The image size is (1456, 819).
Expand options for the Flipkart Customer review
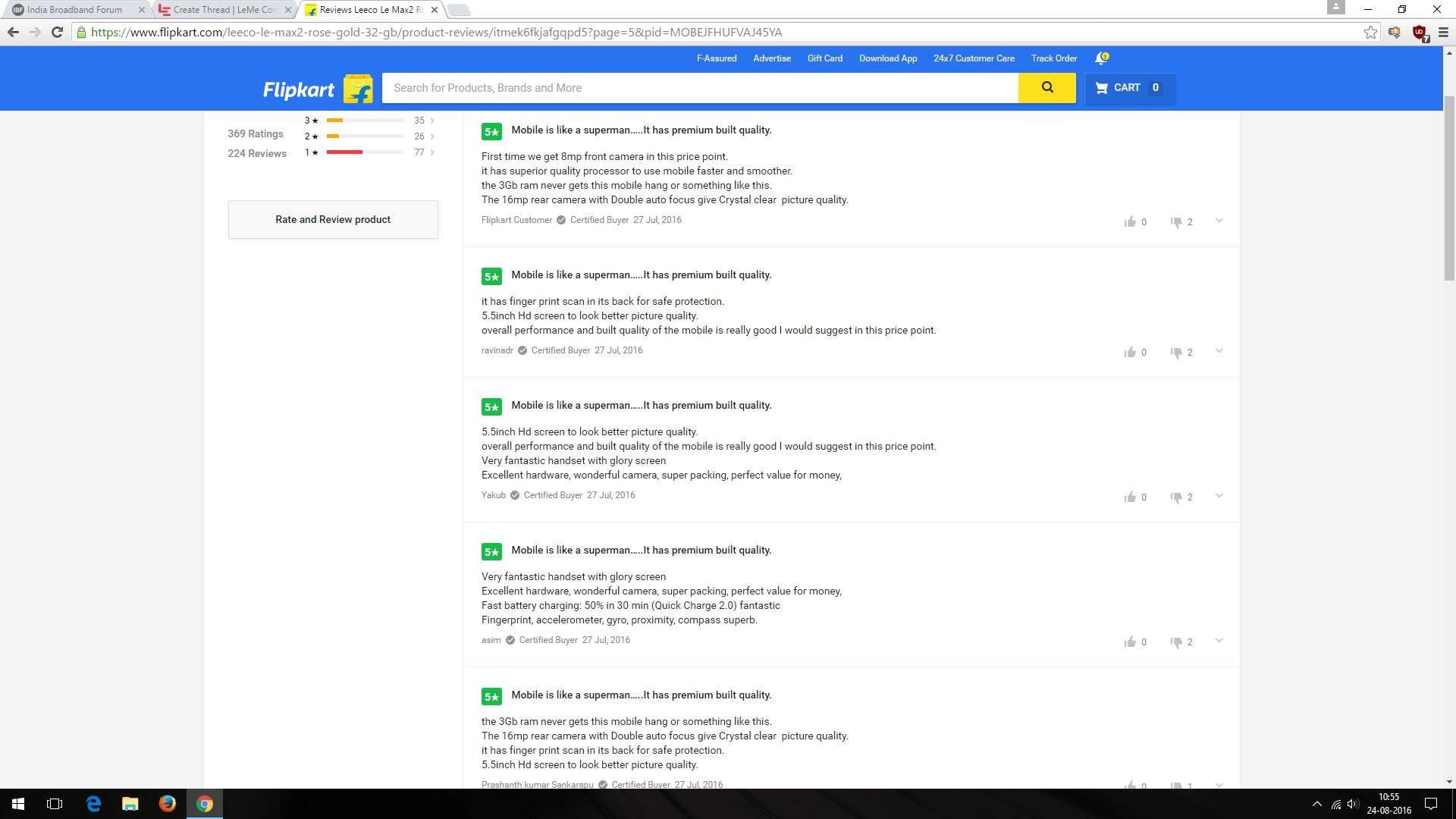coord(1219,221)
